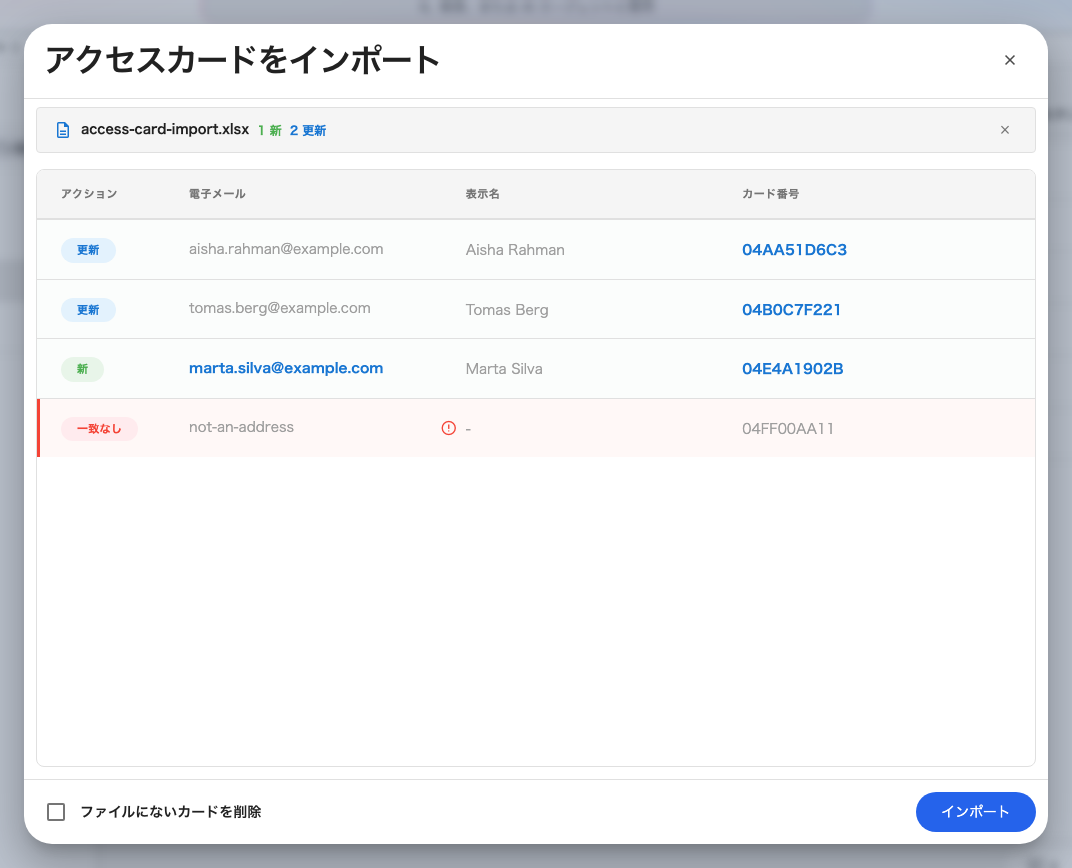Click the spreadsheet file icon
The width and height of the screenshot is (1072, 868).
pyautogui.click(x=63, y=130)
